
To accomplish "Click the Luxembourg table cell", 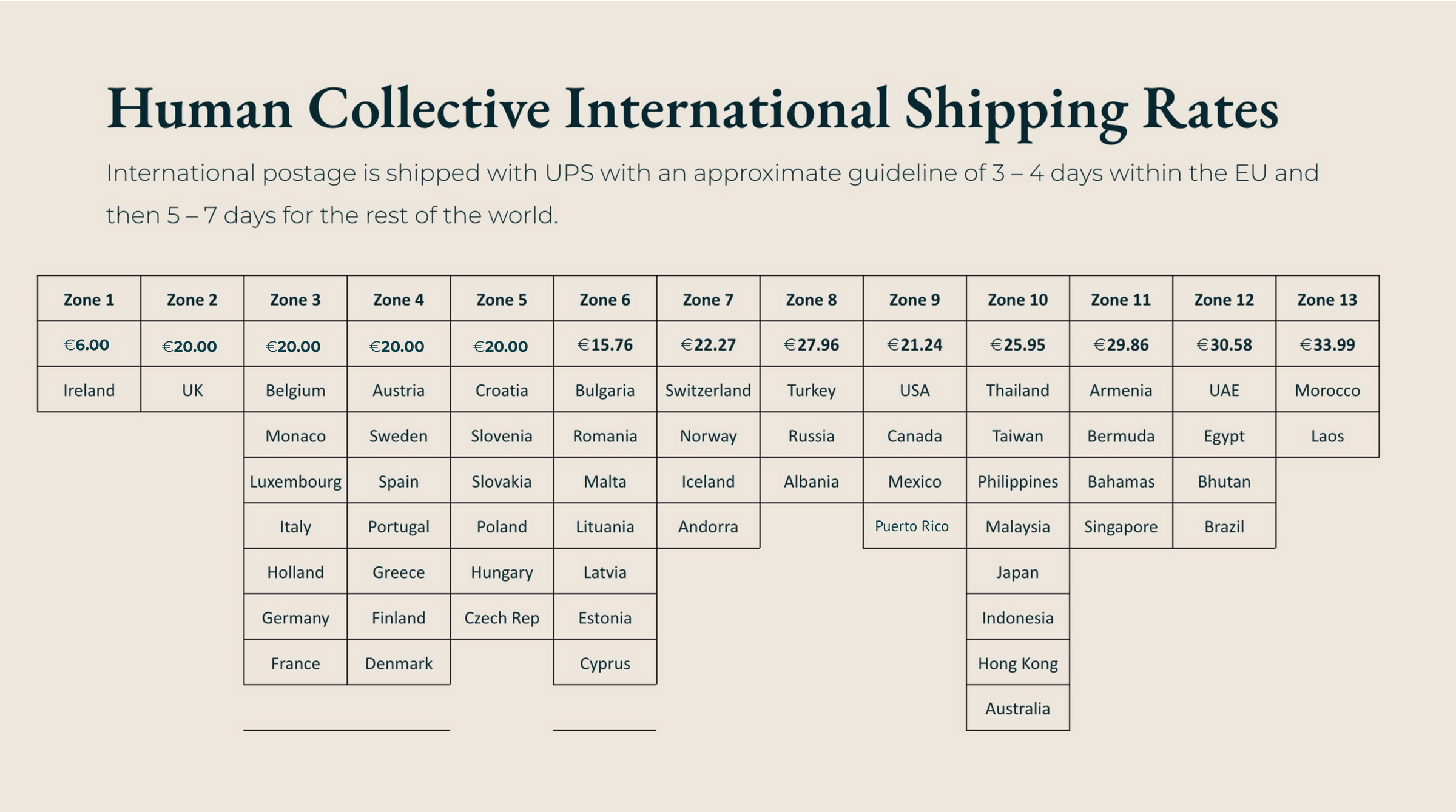I will pyautogui.click(x=295, y=481).
